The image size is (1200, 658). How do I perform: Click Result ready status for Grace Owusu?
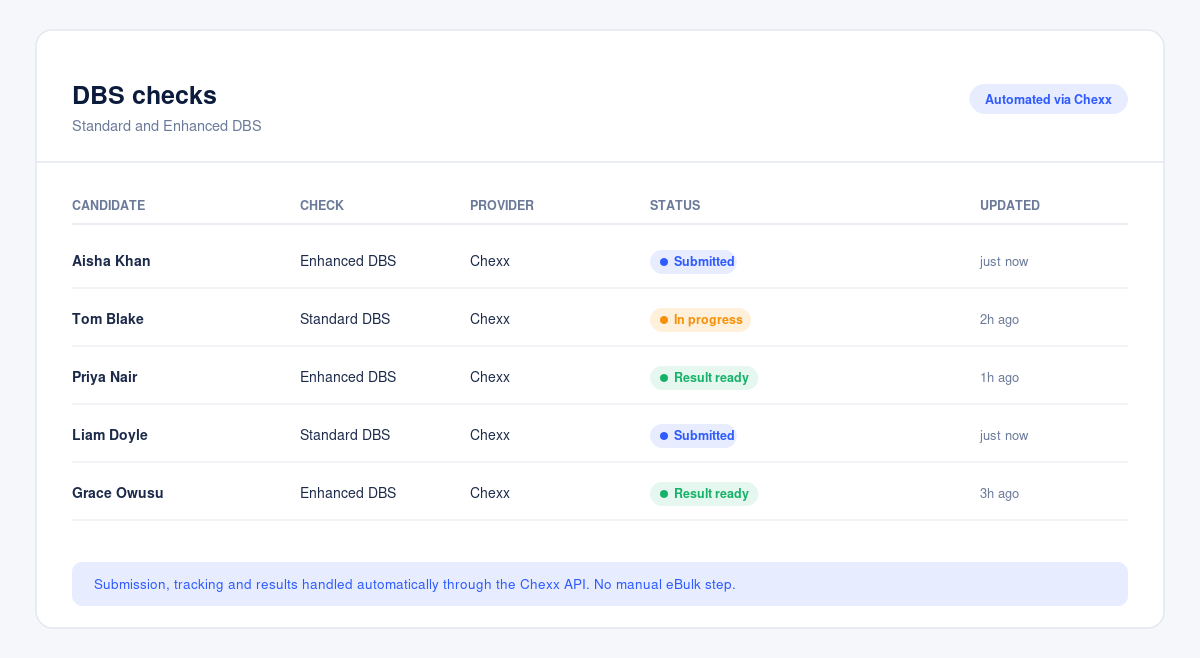tap(704, 494)
